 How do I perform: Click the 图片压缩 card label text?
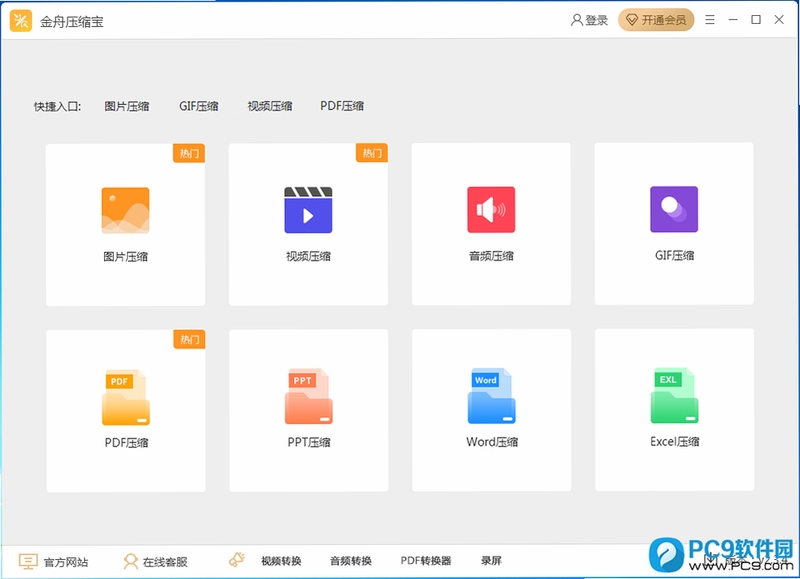(x=126, y=257)
